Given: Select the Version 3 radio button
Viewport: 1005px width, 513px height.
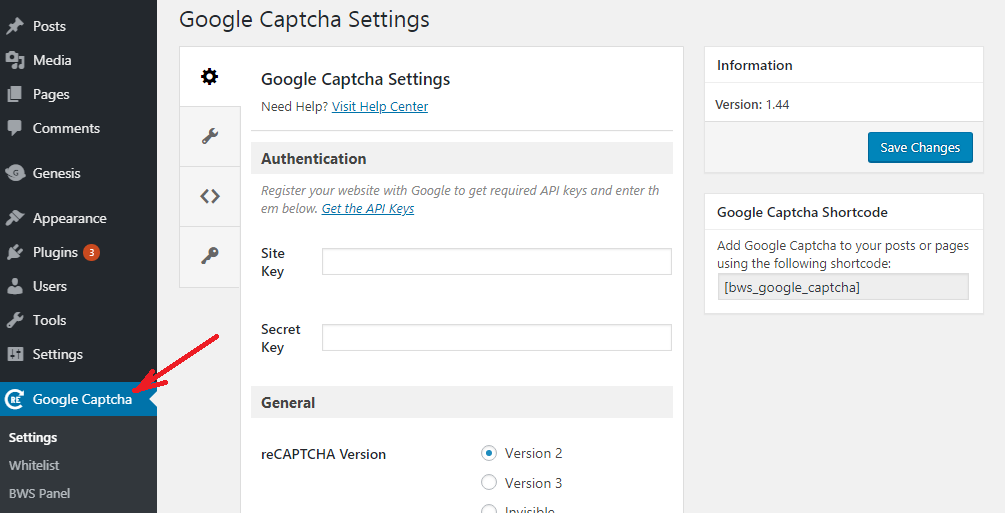Looking at the screenshot, I should [488, 482].
